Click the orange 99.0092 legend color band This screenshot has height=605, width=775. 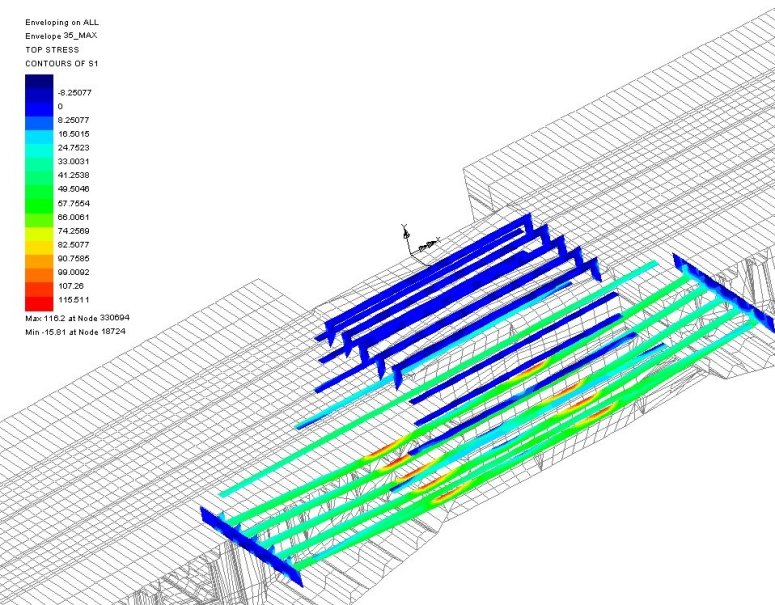pos(39,271)
